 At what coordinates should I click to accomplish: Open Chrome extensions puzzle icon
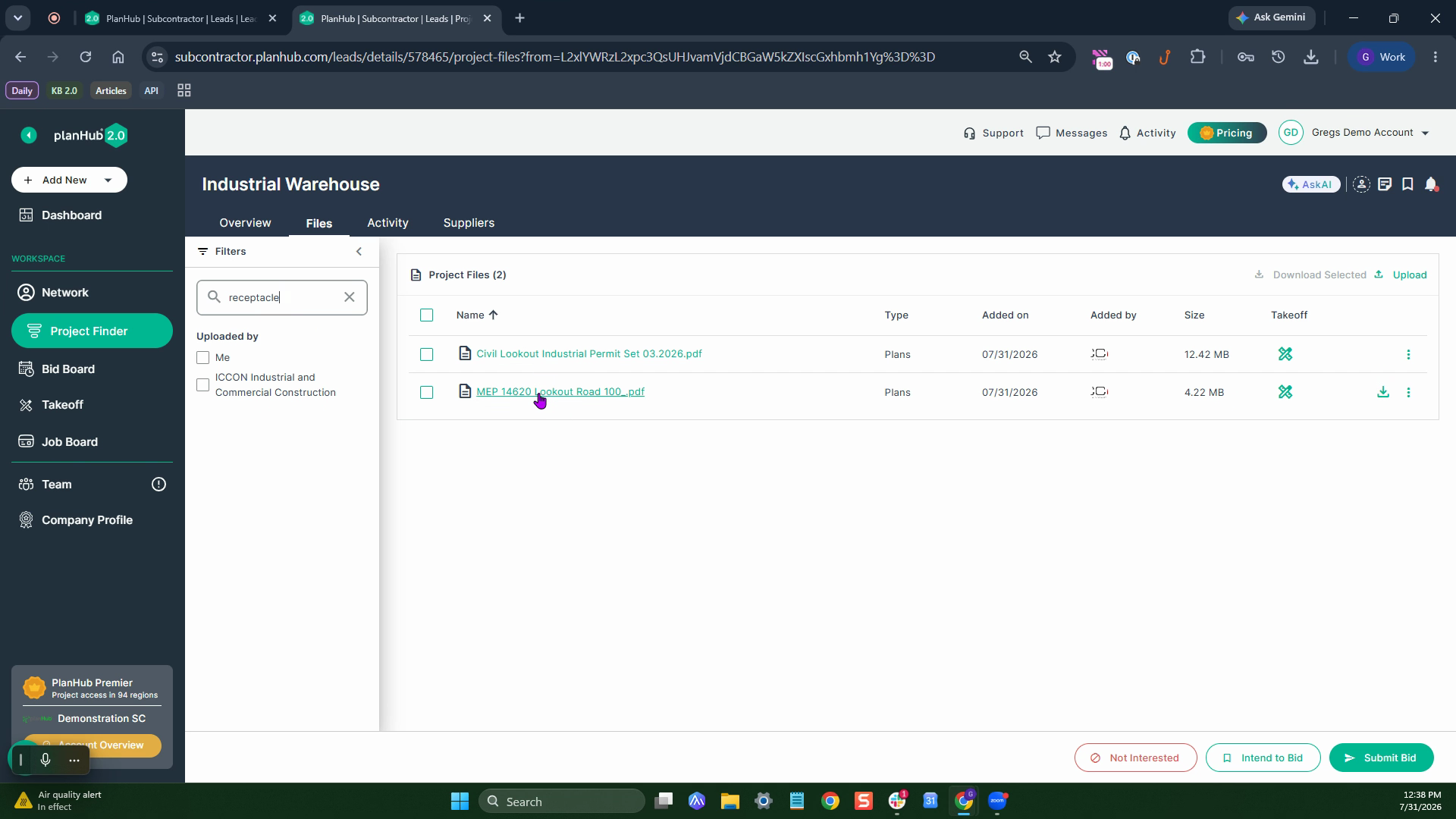(1198, 57)
